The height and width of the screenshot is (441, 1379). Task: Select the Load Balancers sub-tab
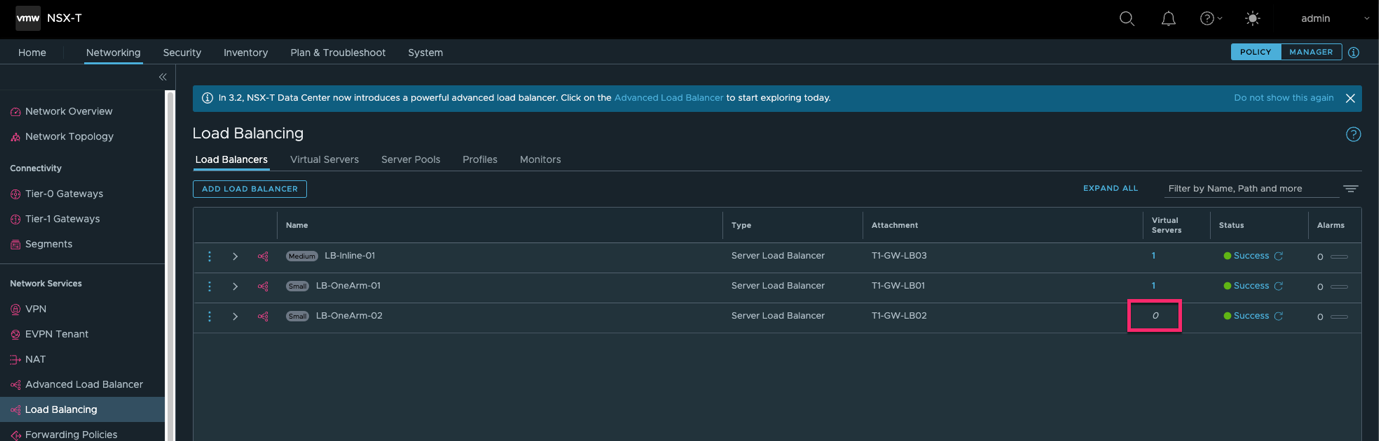[231, 159]
